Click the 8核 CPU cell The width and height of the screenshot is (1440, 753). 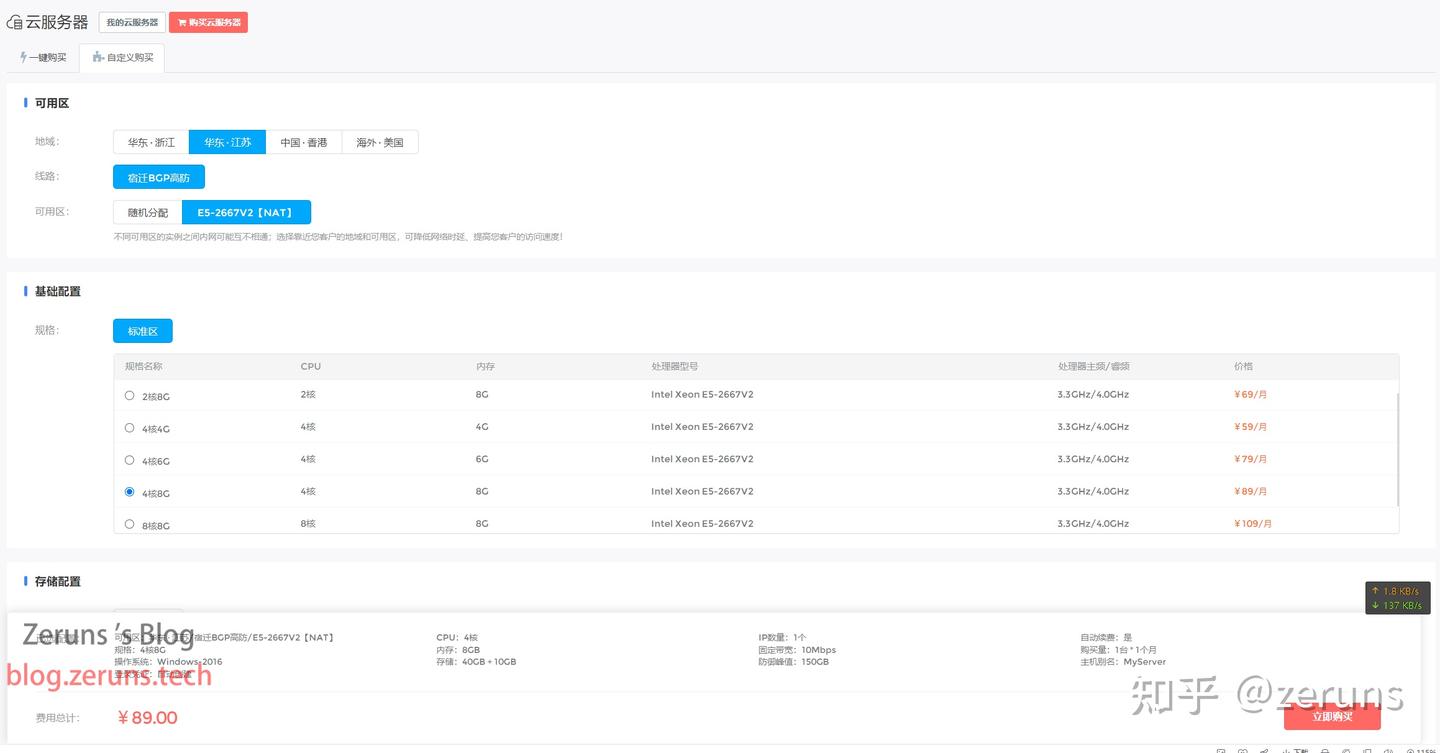[x=308, y=524]
